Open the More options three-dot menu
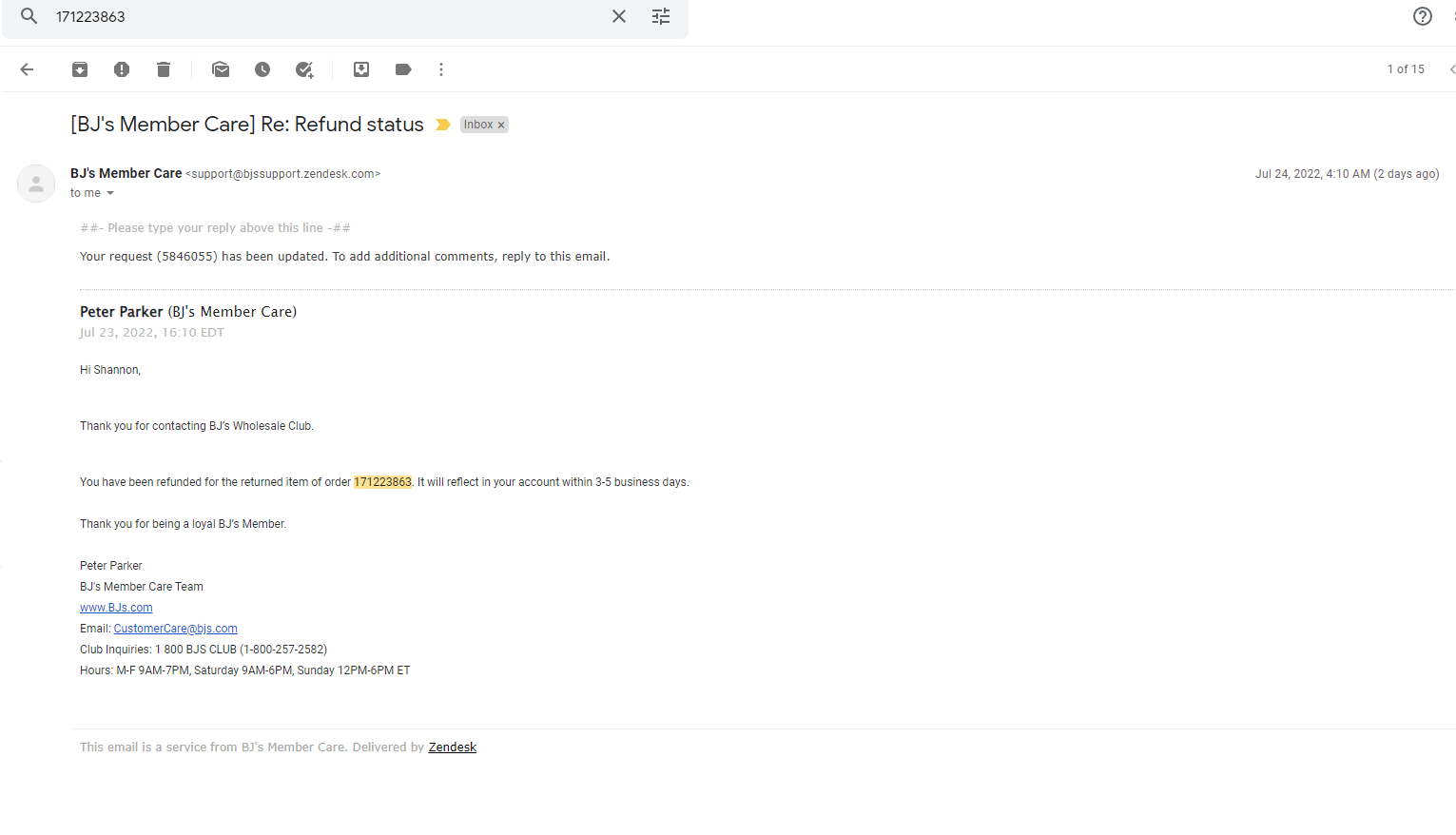The image size is (1456, 835). click(x=441, y=69)
